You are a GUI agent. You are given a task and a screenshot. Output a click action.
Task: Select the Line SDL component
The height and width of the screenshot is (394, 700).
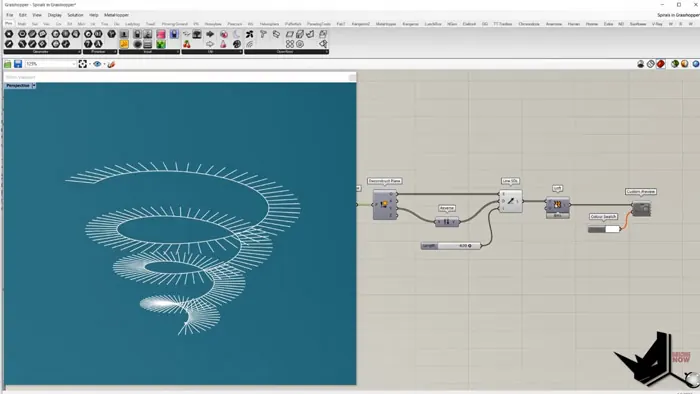[x=511, y=201]
